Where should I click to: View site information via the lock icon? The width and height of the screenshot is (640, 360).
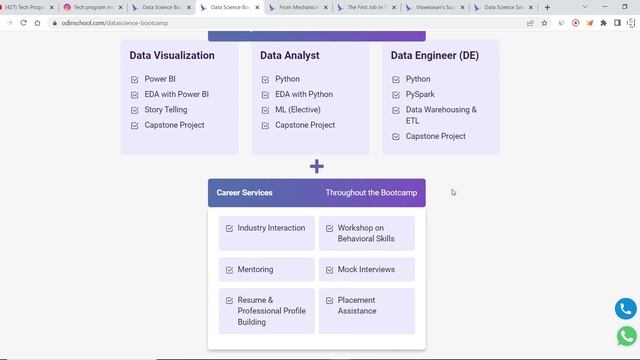54,23
